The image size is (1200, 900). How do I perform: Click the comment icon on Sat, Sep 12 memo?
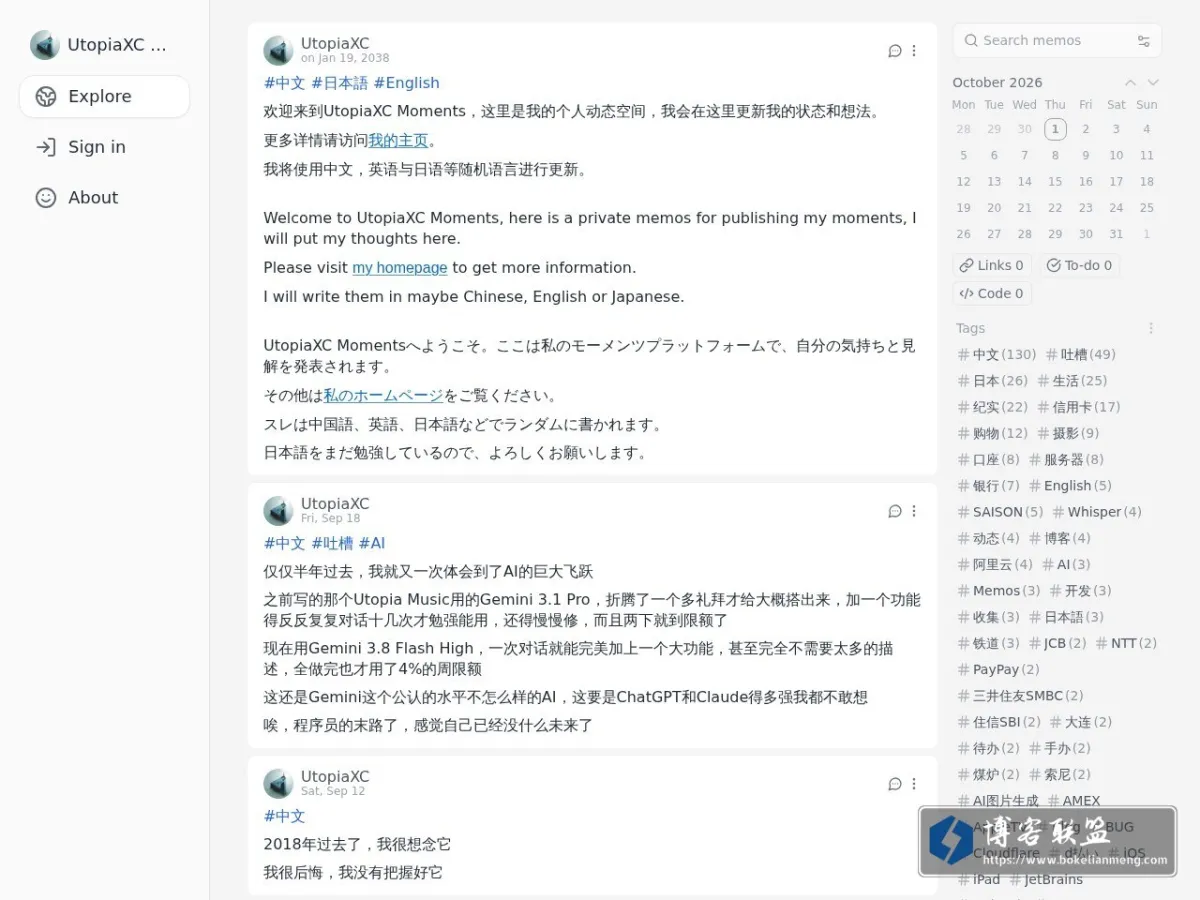tap(895, 784)
